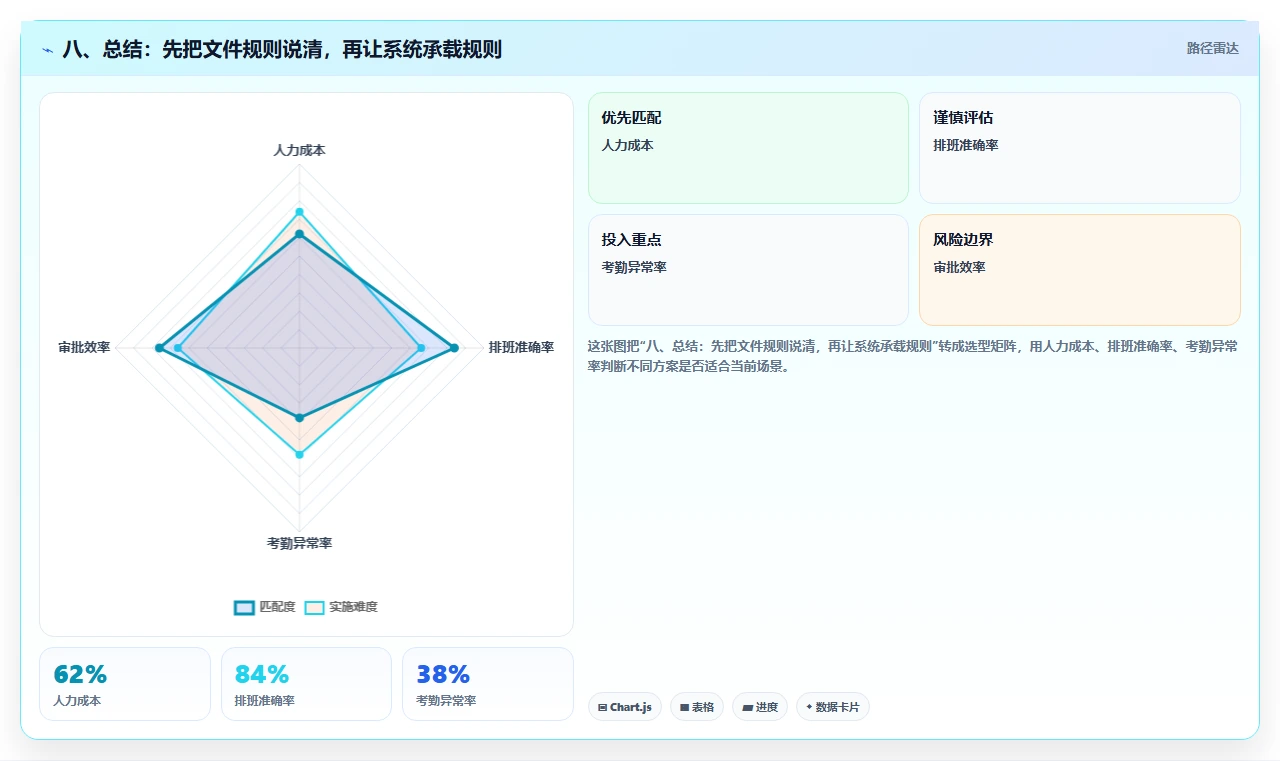Click the 路径雷达 label in the header
Image resolution: width=1280 pixels, height=761 pixels.
point(1212,48)
